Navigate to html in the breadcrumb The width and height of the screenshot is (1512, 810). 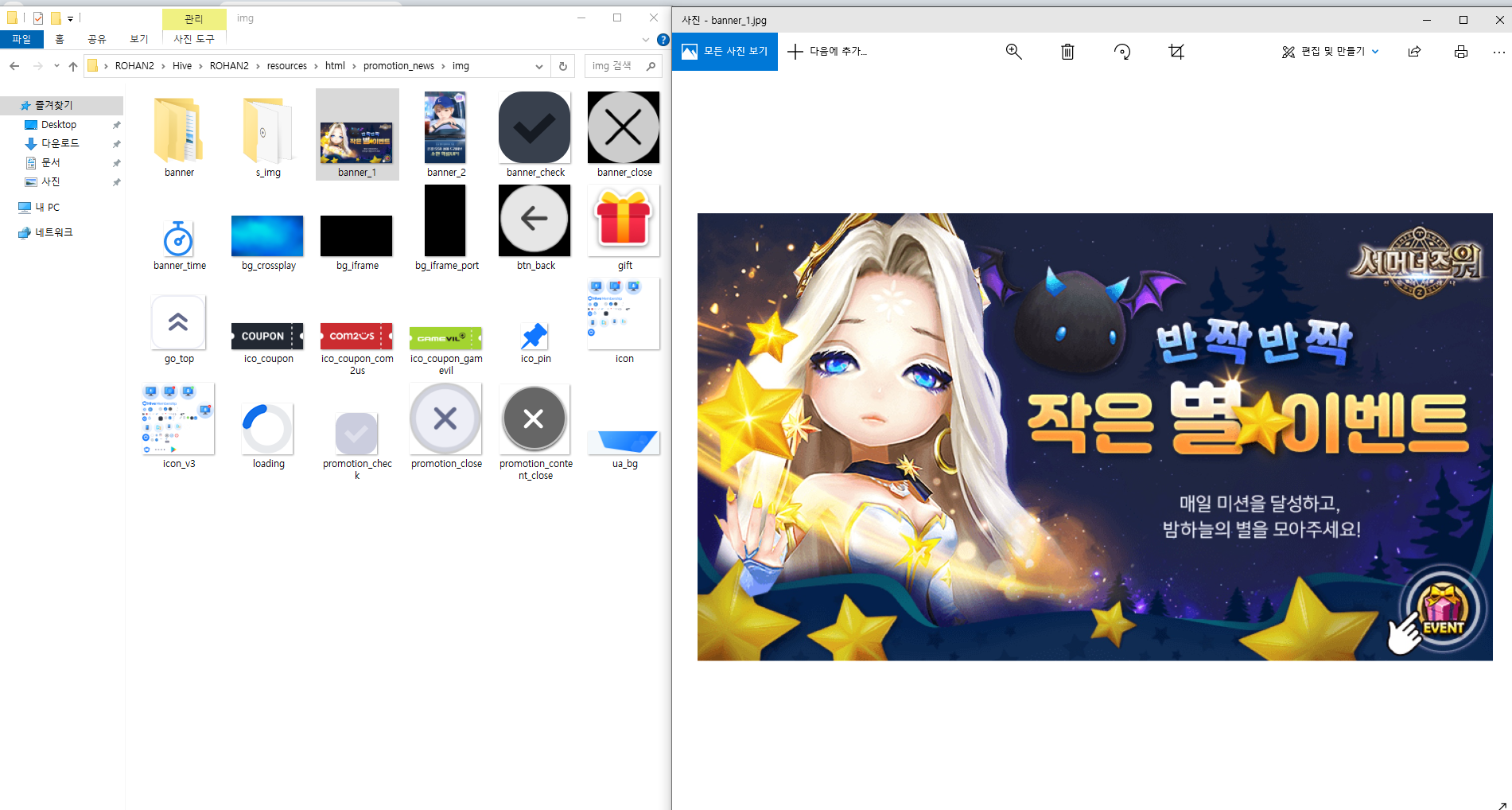[x=335, y=66]
